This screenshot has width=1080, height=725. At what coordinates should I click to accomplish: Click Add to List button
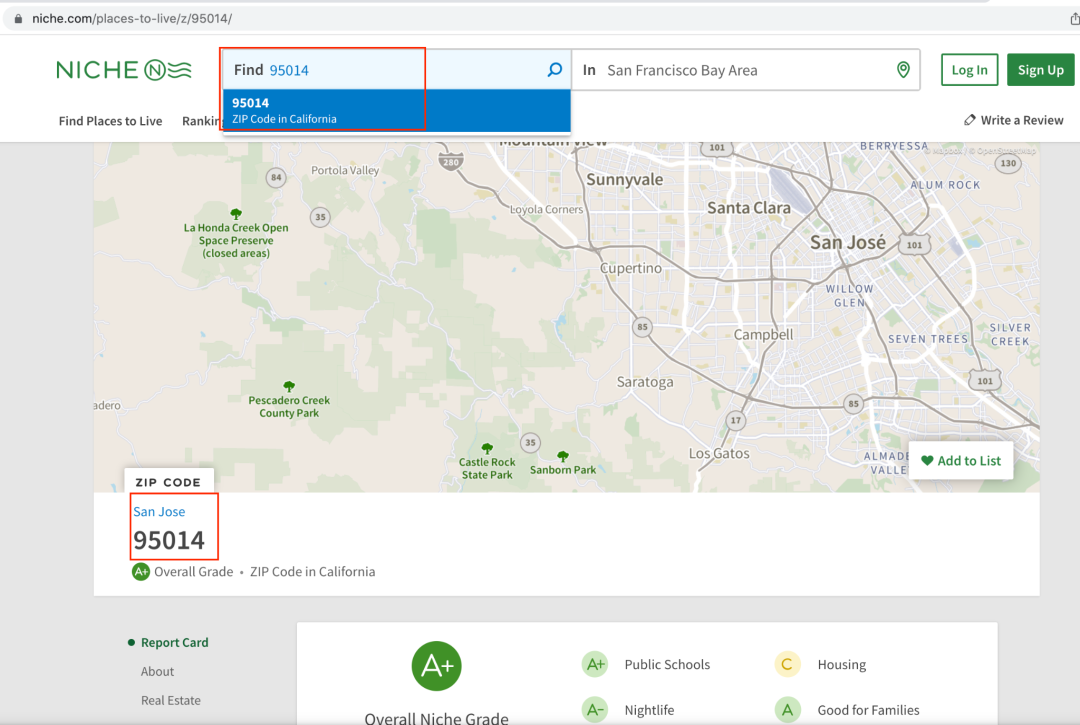(961, 461)
